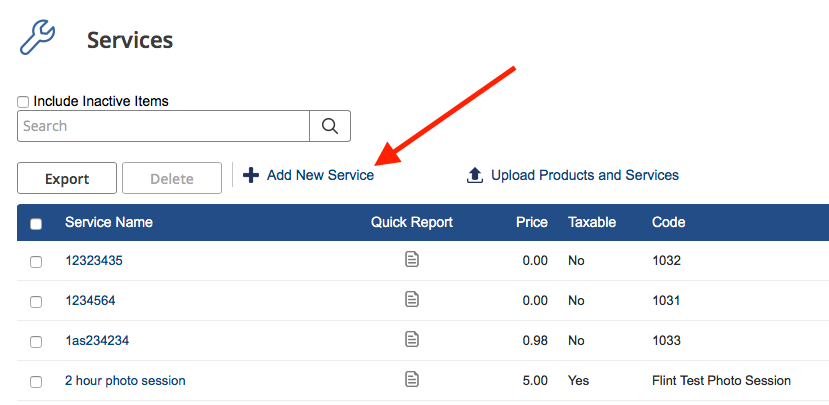
Task: Click into the Search text field
Action: point(163,126)
